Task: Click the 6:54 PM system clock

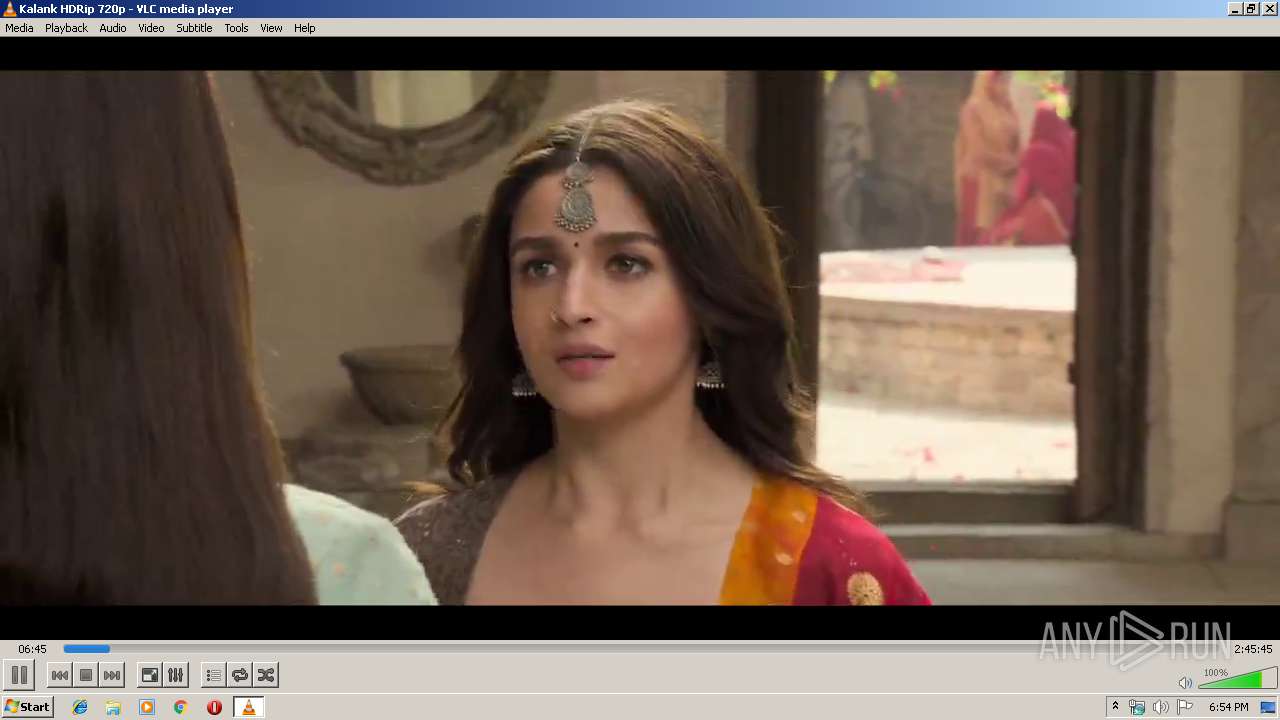Action: (1228, 707)
